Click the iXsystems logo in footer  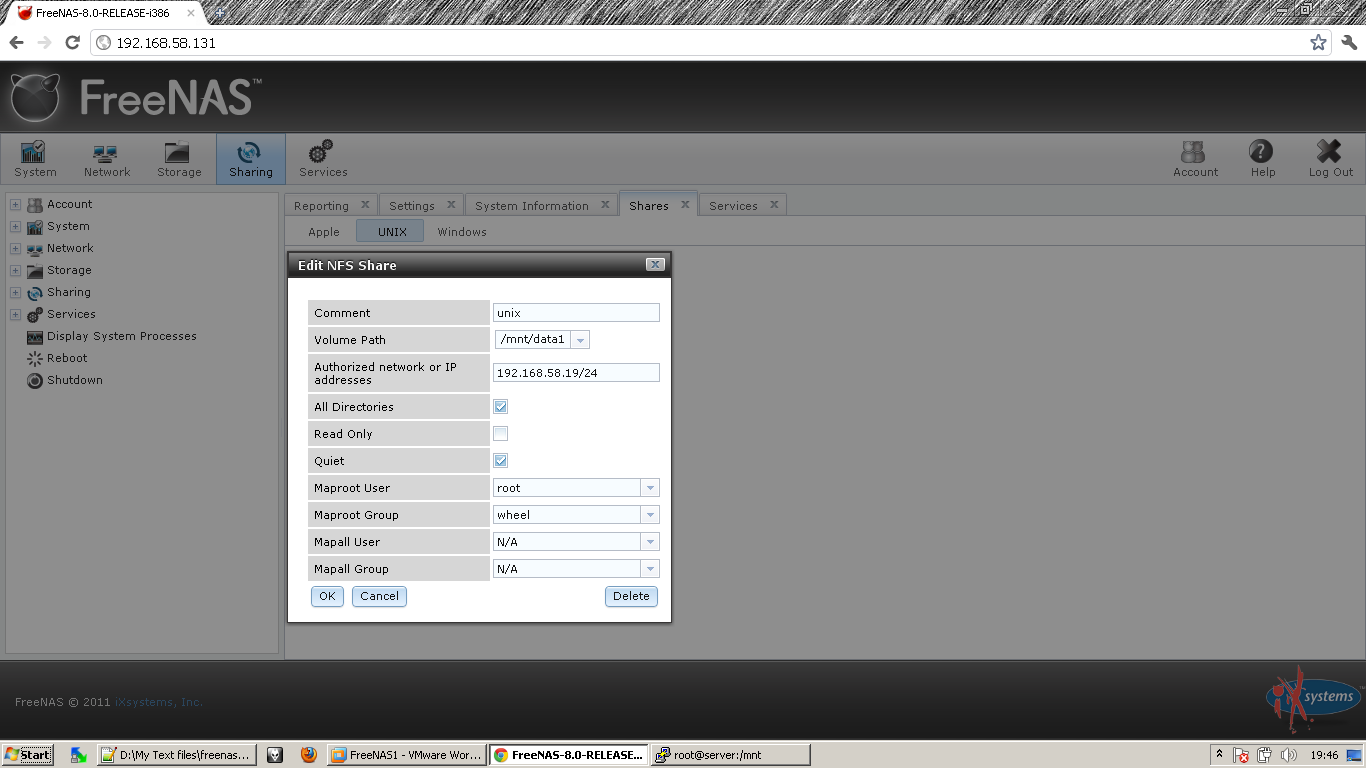tap(1312, 700)
